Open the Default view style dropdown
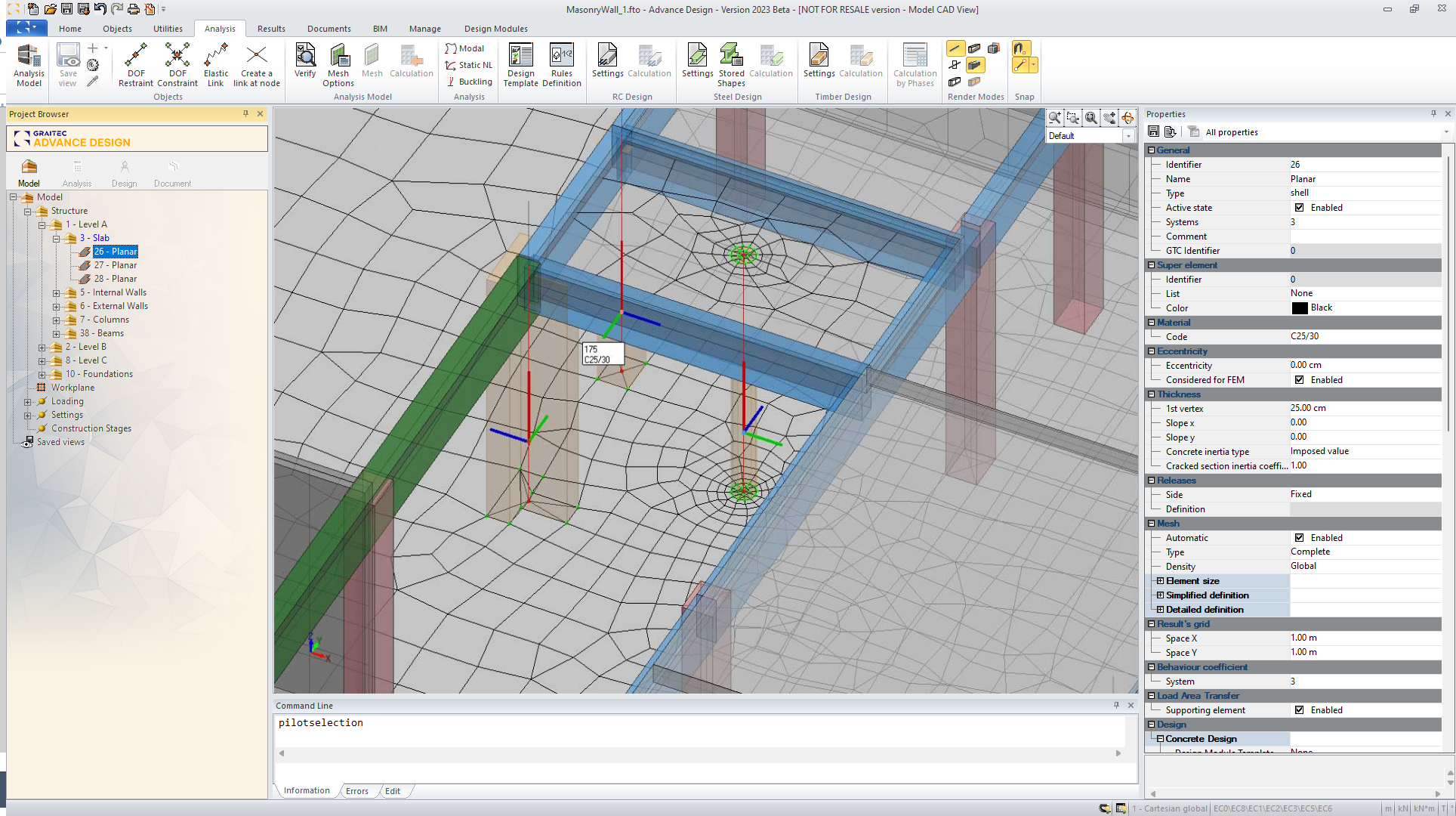This screenshot has height=816, width=1456. pyautogui.click(x=1128, y=136)
